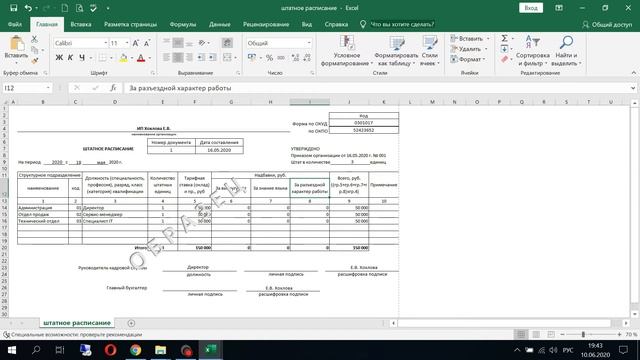Activate the Format Painter brush
Image resolution: width=640 pixels, height=360 pixels.
(x=35, y=60)
